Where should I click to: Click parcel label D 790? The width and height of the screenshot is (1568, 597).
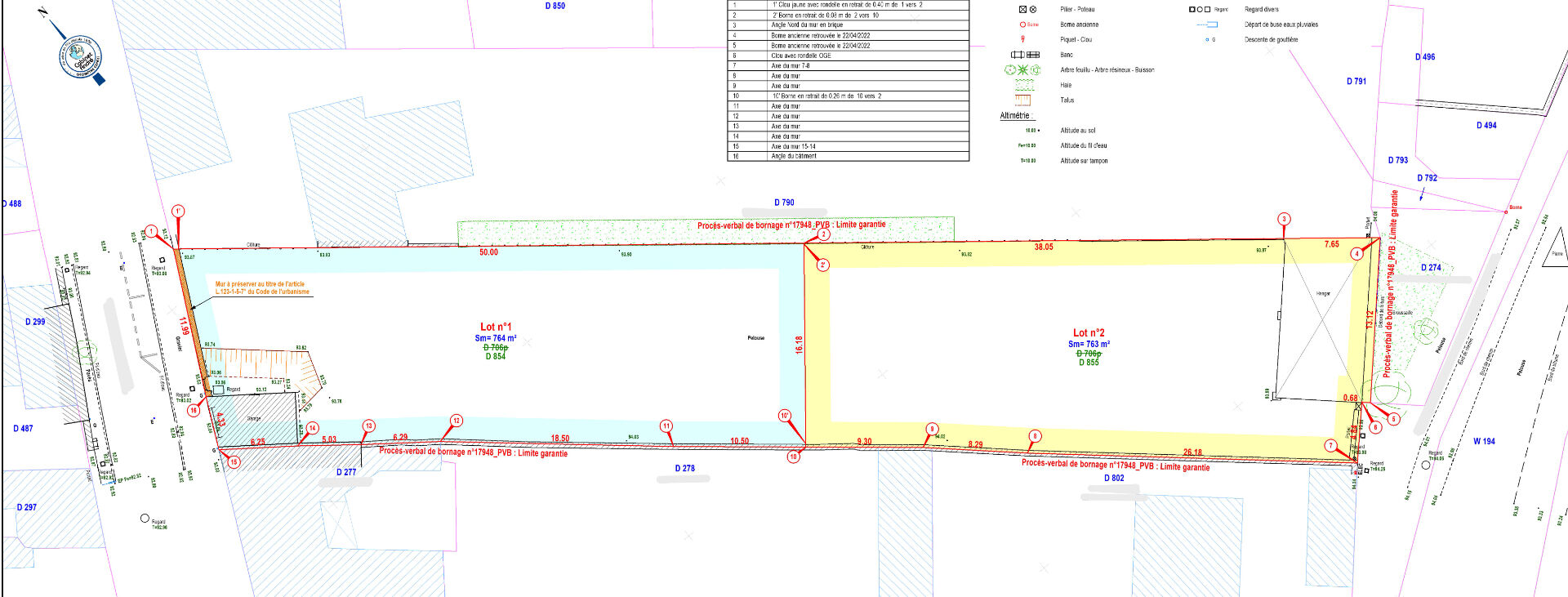[x=784, y=203]
